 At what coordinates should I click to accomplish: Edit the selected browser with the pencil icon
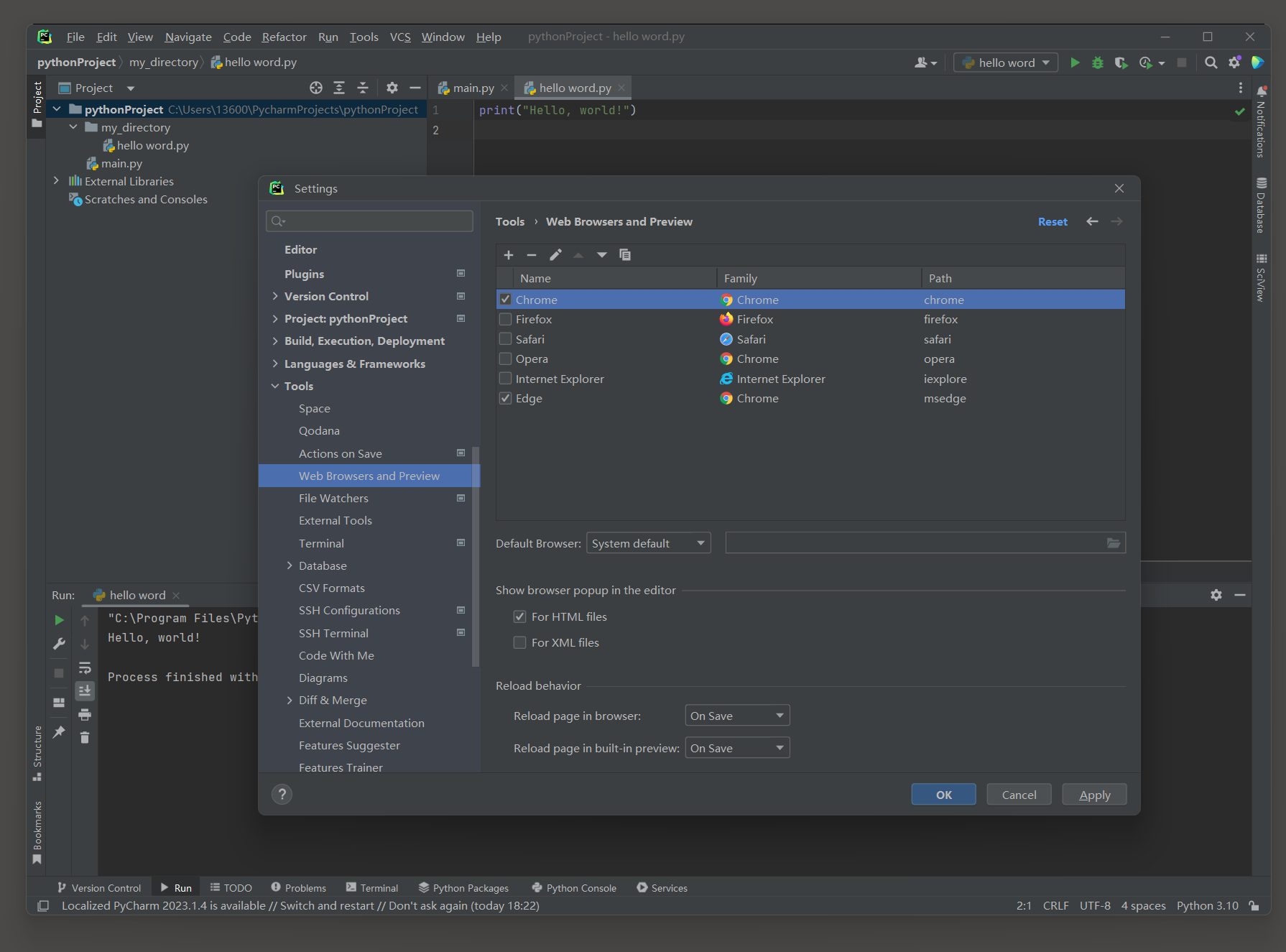pyautogui.click(x=555, y=255)
